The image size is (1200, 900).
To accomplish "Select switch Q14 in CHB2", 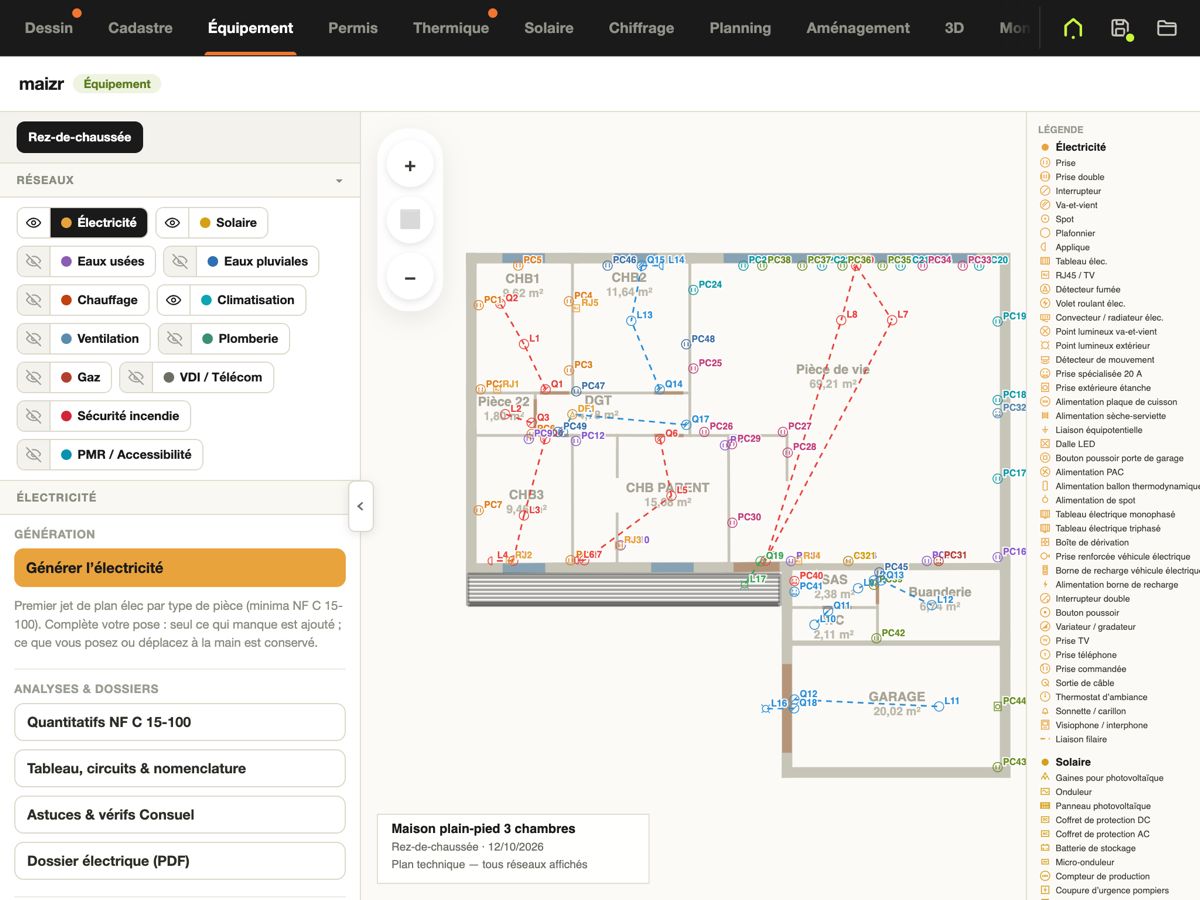I will click(x=659, y=387).
